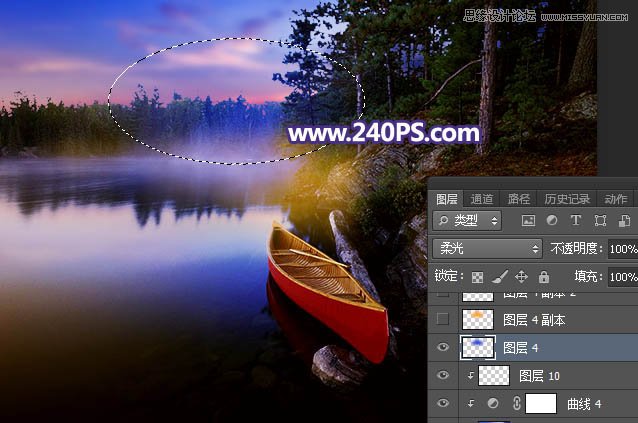
Task: Click the 不透明度 opacity value field
Action: click(x=623, y=249)
